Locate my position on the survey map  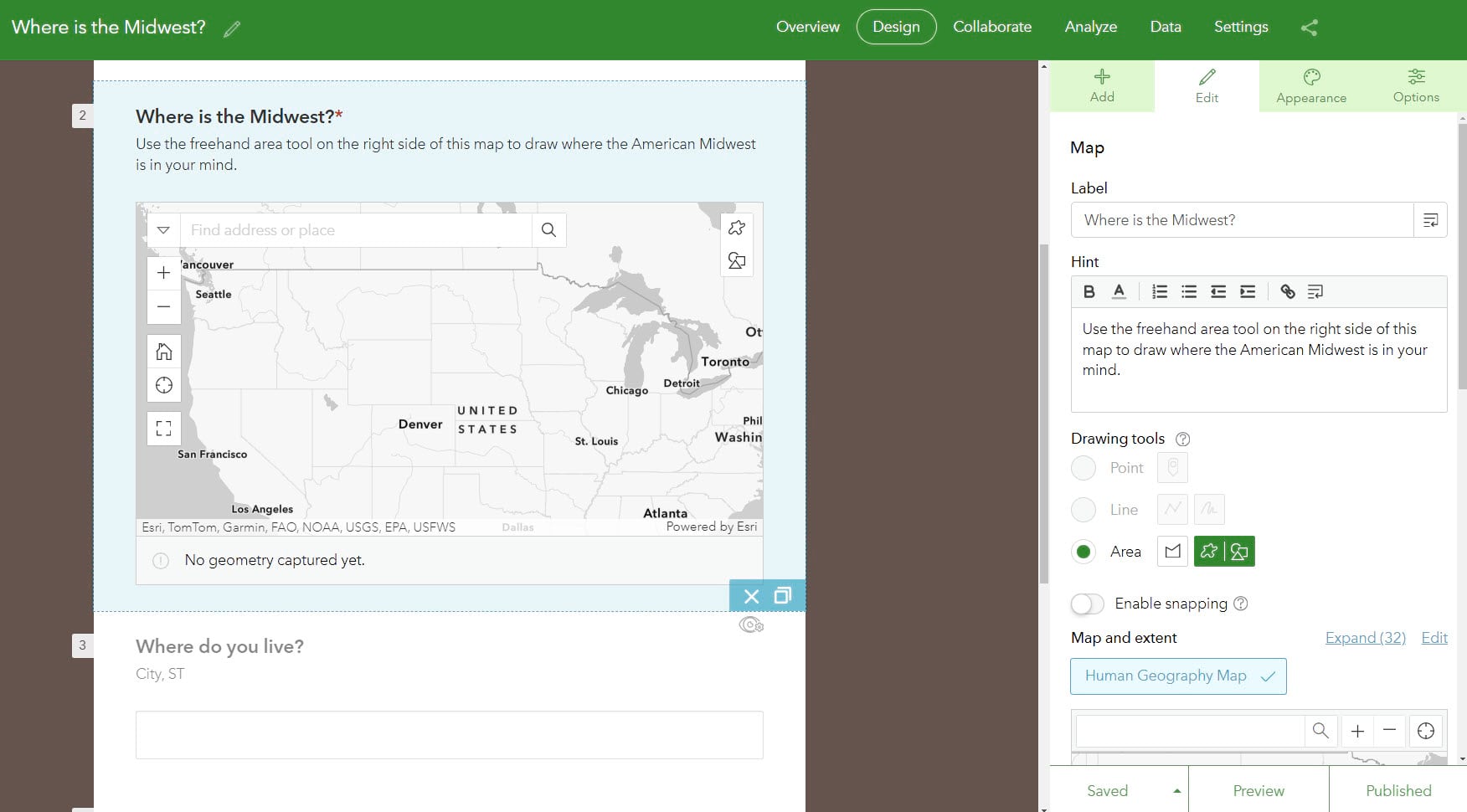(x=164, y=385)
